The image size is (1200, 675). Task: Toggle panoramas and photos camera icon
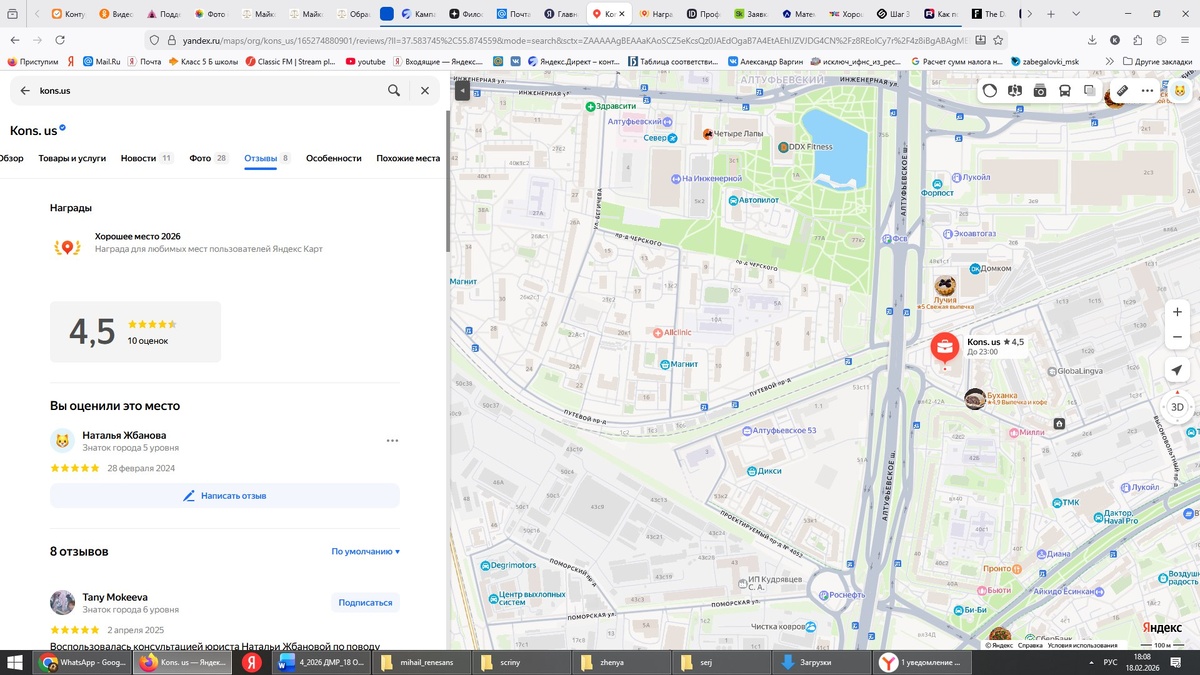click(x=1040, y=90)
